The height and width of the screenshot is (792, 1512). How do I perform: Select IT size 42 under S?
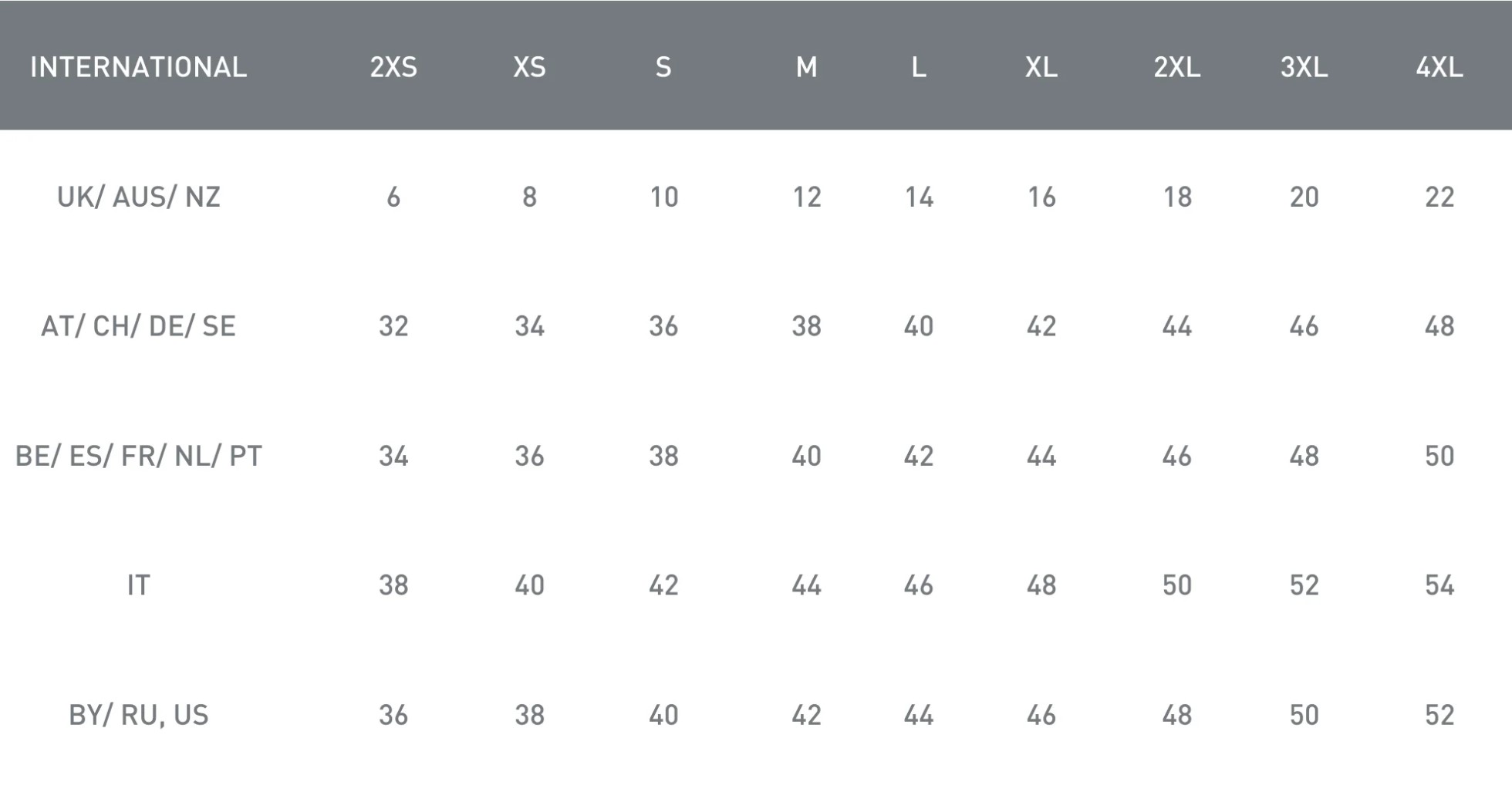click(663, 585)
